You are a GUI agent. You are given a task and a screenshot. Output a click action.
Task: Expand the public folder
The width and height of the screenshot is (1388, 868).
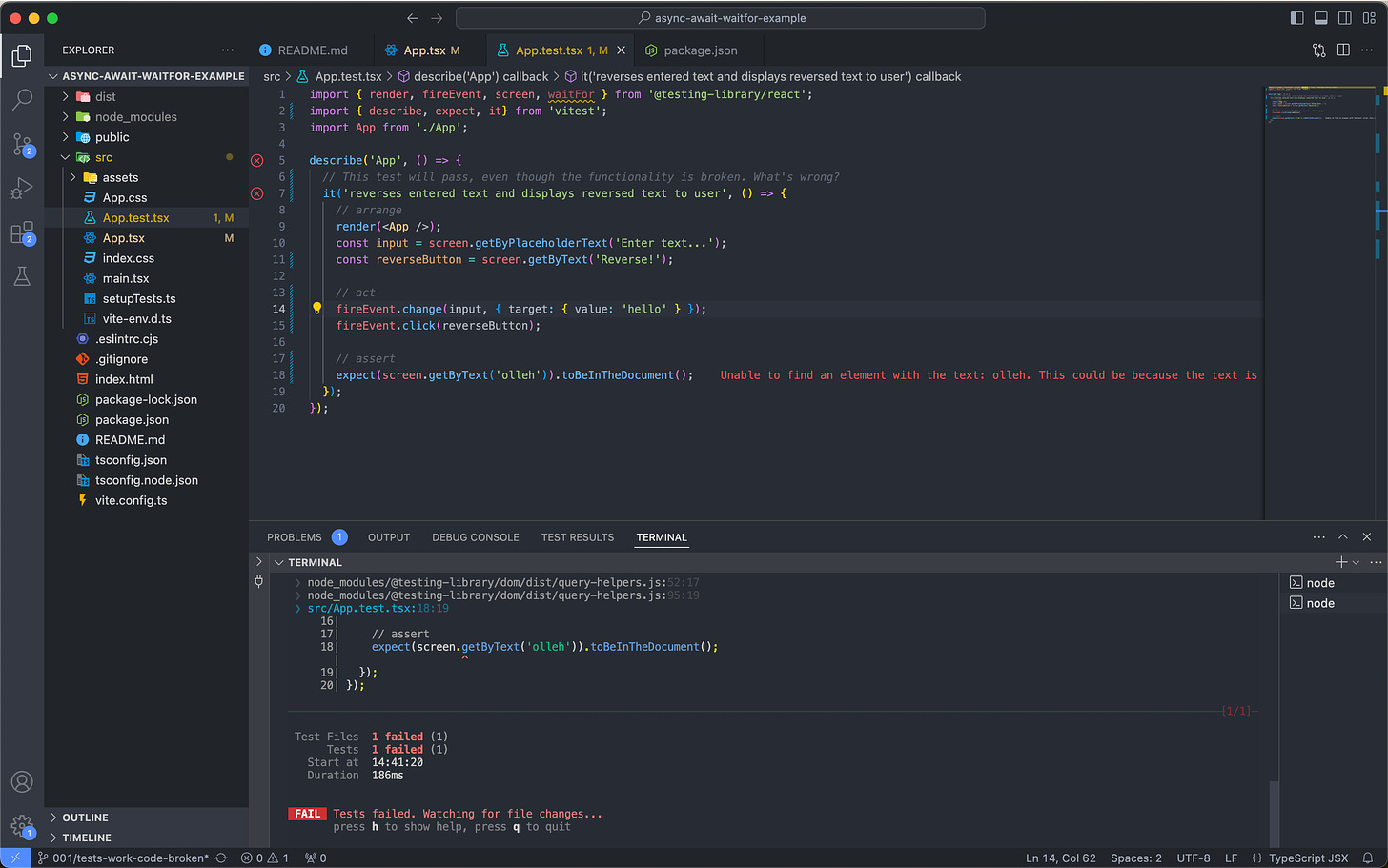point(66,137)
